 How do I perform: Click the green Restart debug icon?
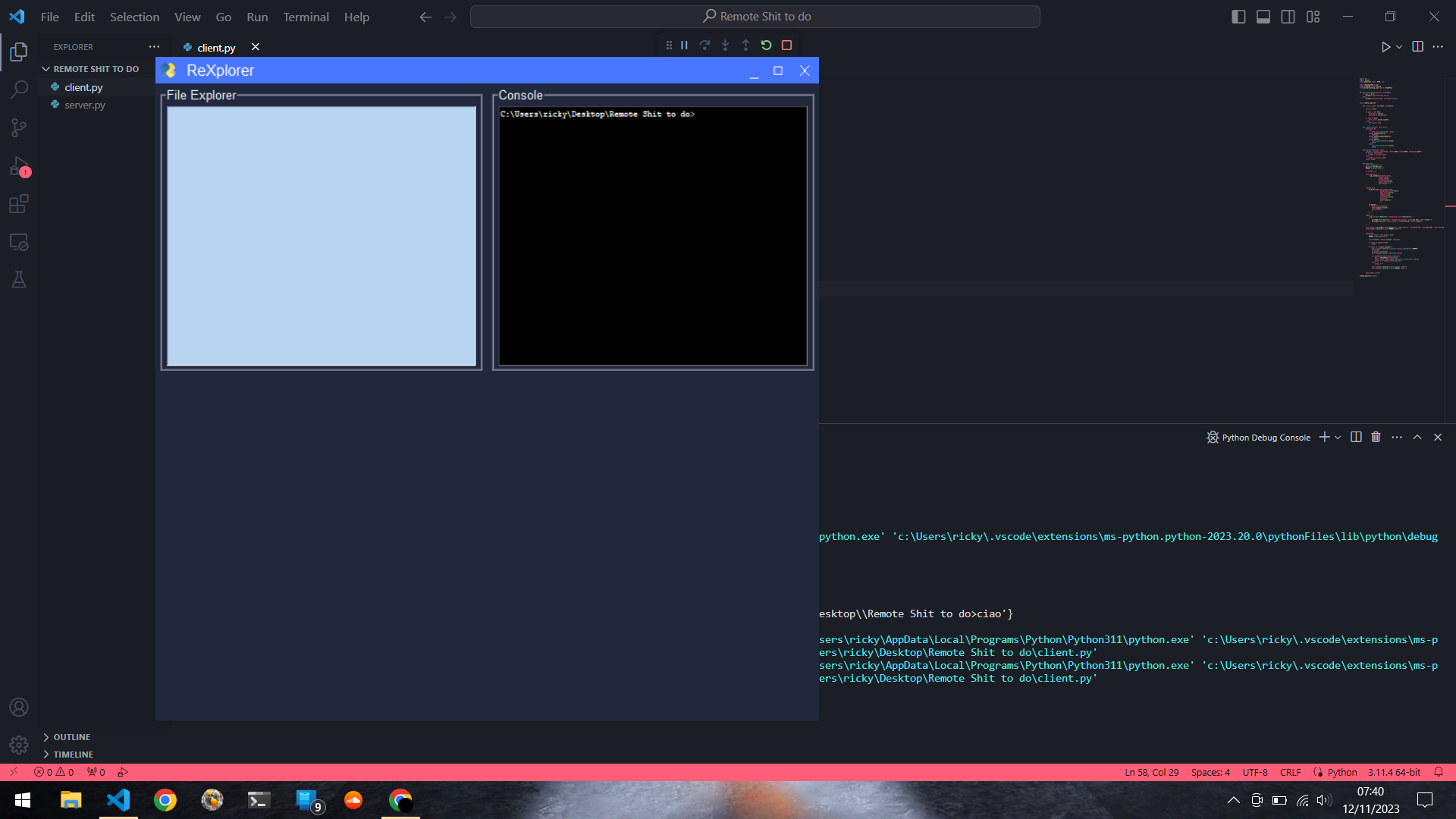[766, 45]
